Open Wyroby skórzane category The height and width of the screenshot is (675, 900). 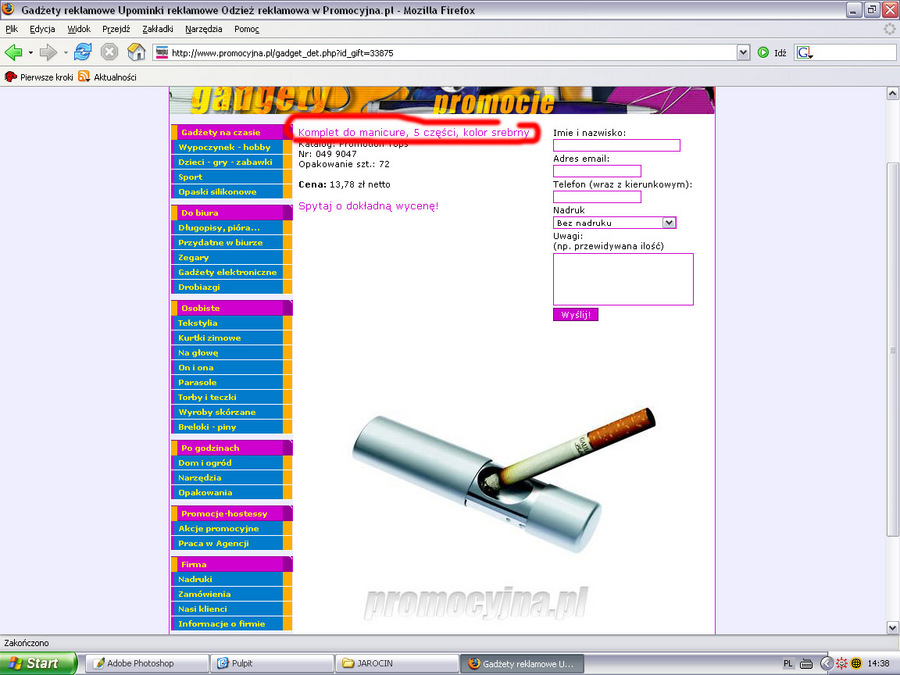click(227, 412)
